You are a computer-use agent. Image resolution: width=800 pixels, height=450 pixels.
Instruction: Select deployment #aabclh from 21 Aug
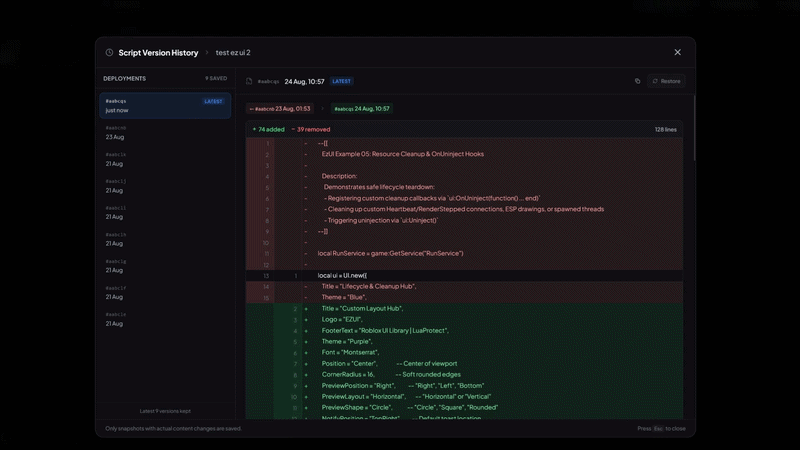point(165,239)
